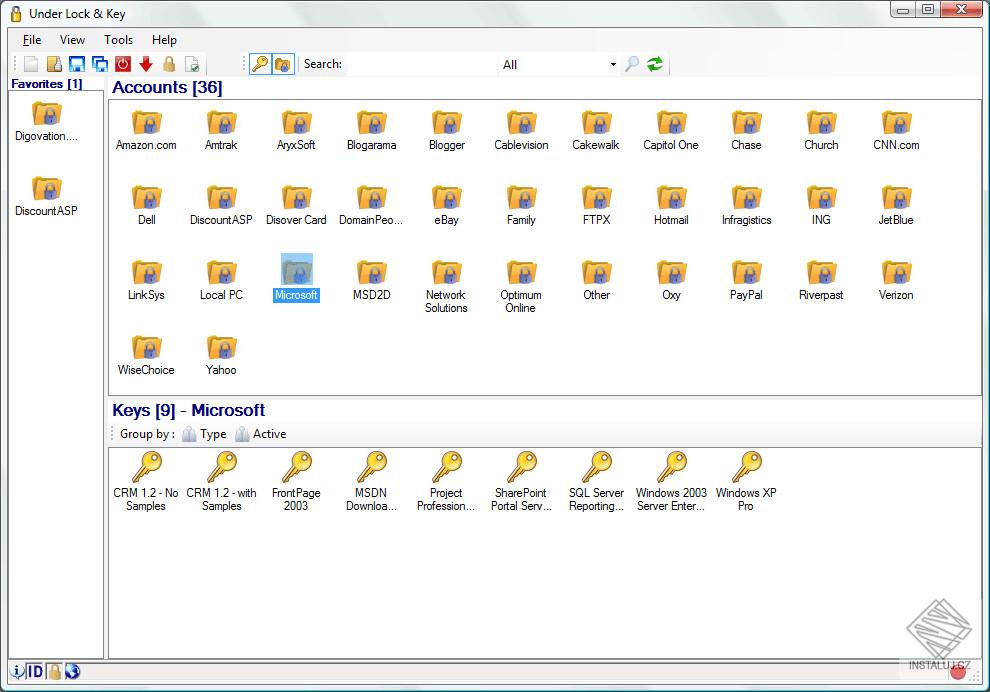This screenshot has width=990, height=692.
Task: Select the Cablevision account folder
Action: pyautogui.click(x=521, y=131)
